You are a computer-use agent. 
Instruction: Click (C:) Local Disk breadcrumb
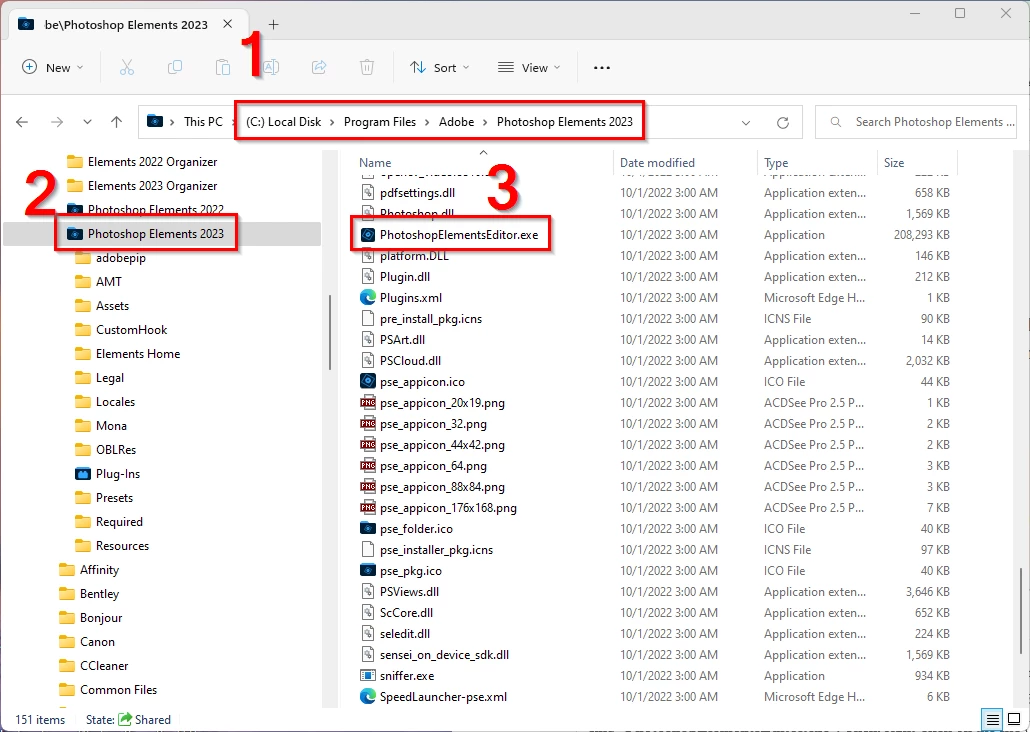tap(284, 122)
